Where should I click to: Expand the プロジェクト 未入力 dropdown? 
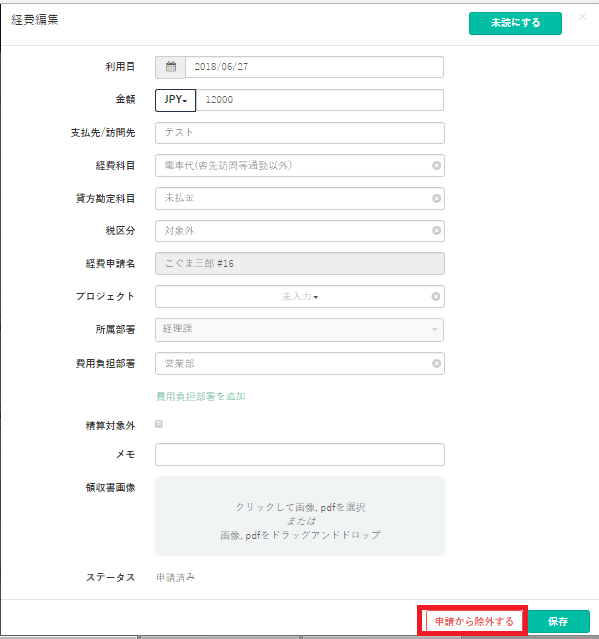(x=300, y=296)
